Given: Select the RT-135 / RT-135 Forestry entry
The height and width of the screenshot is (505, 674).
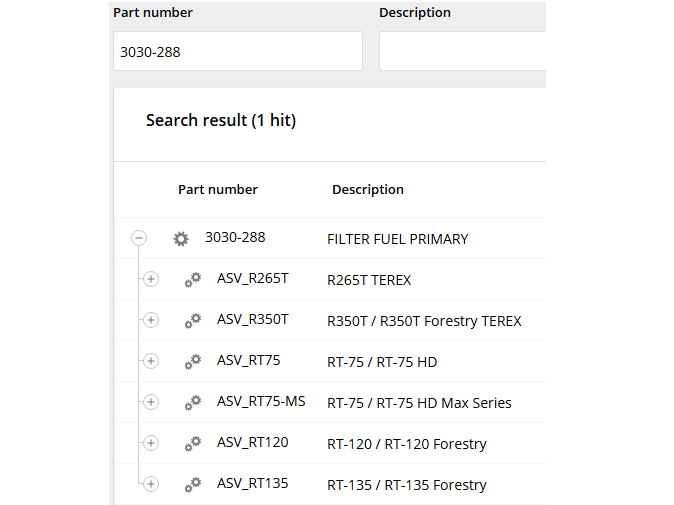Looking at the screenshot, I should (x=406, y=485).
